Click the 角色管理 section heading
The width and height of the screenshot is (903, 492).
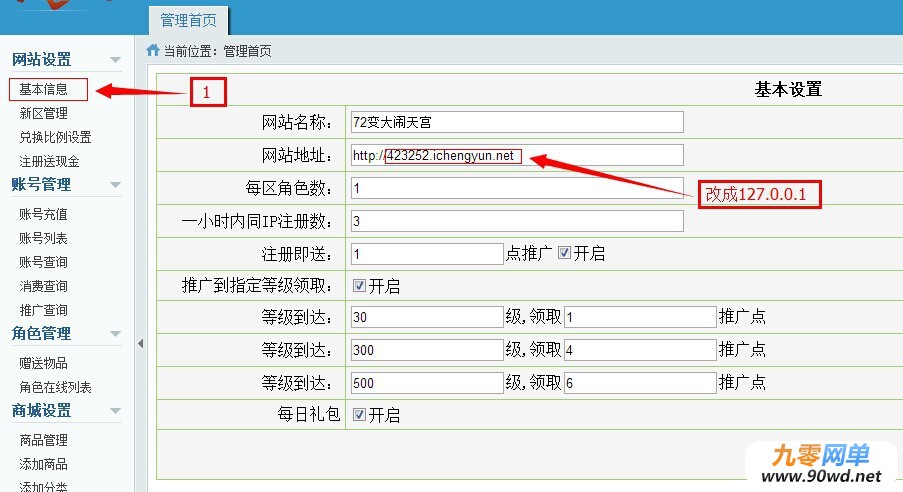click(x=41, y=333)
